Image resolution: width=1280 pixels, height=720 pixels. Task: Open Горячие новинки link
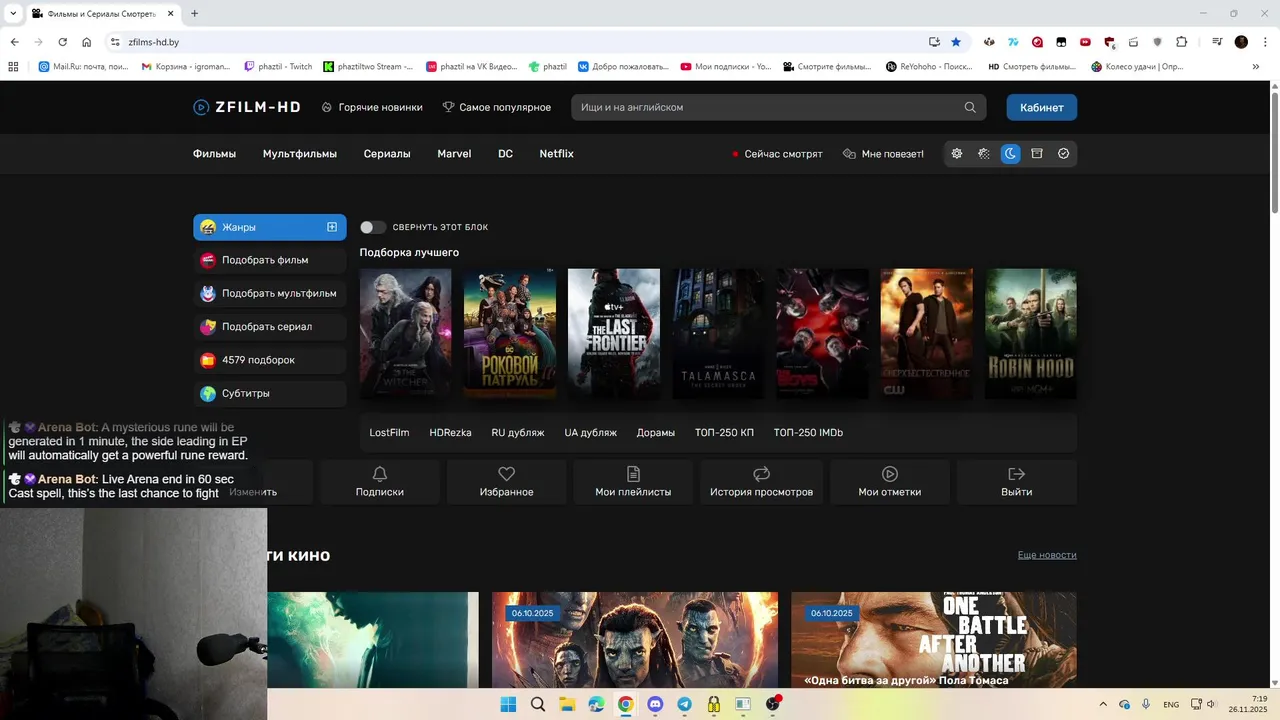coord(372,107)
